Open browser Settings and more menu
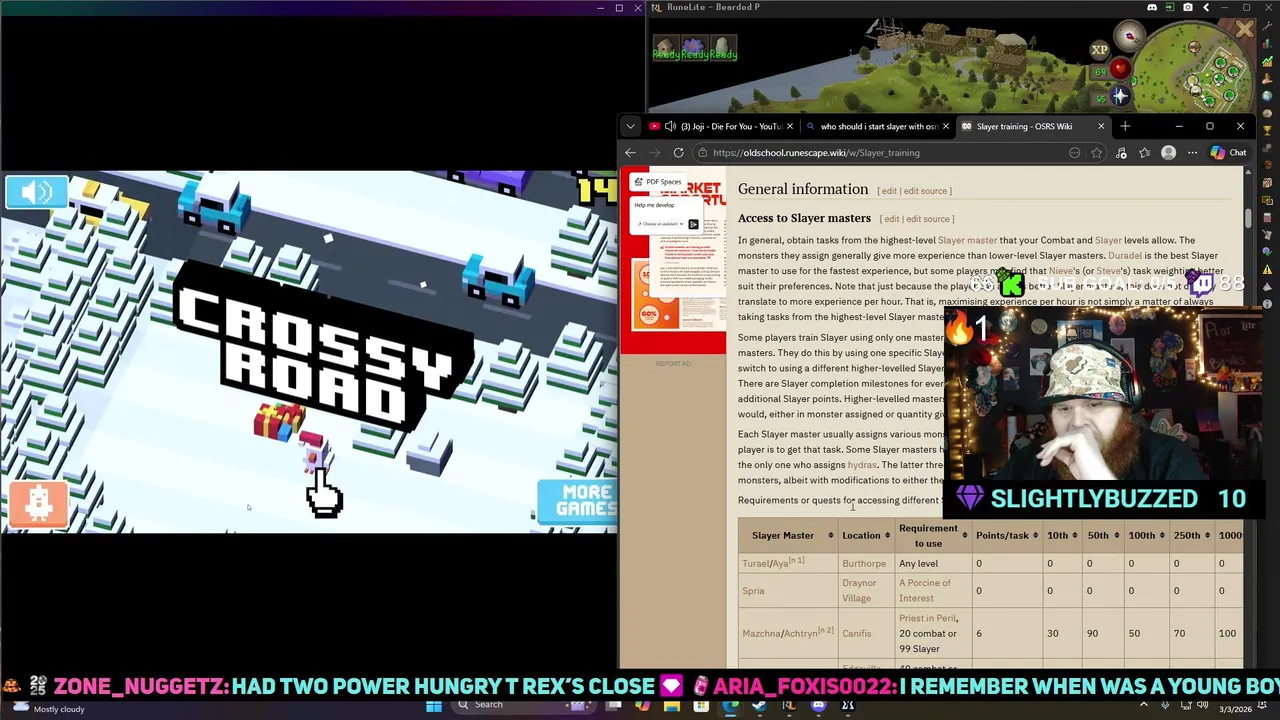Image resolution: width=1280 pixels, height=720 pixels. (x=1193, y=153)
